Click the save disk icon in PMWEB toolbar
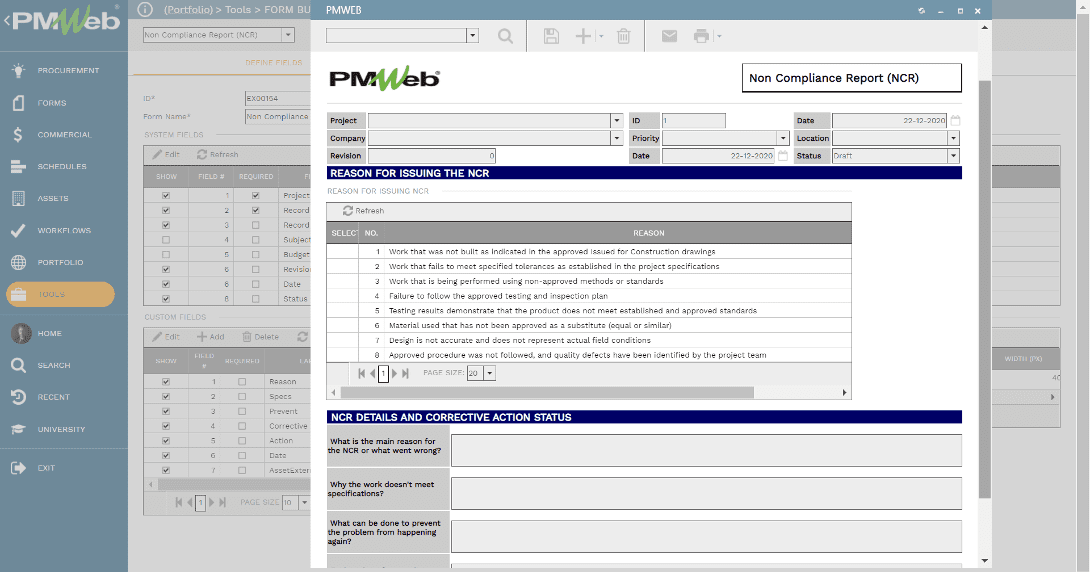This screenshot has height=572, width=1091. point(551,36)
